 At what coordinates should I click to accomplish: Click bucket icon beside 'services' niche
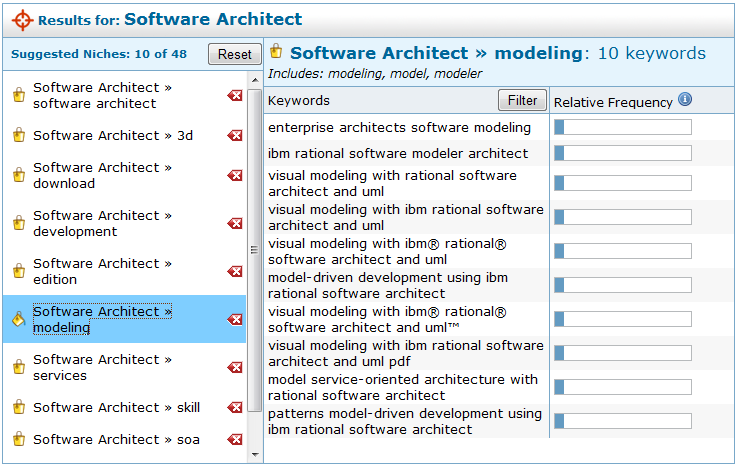tap(19, 367)
